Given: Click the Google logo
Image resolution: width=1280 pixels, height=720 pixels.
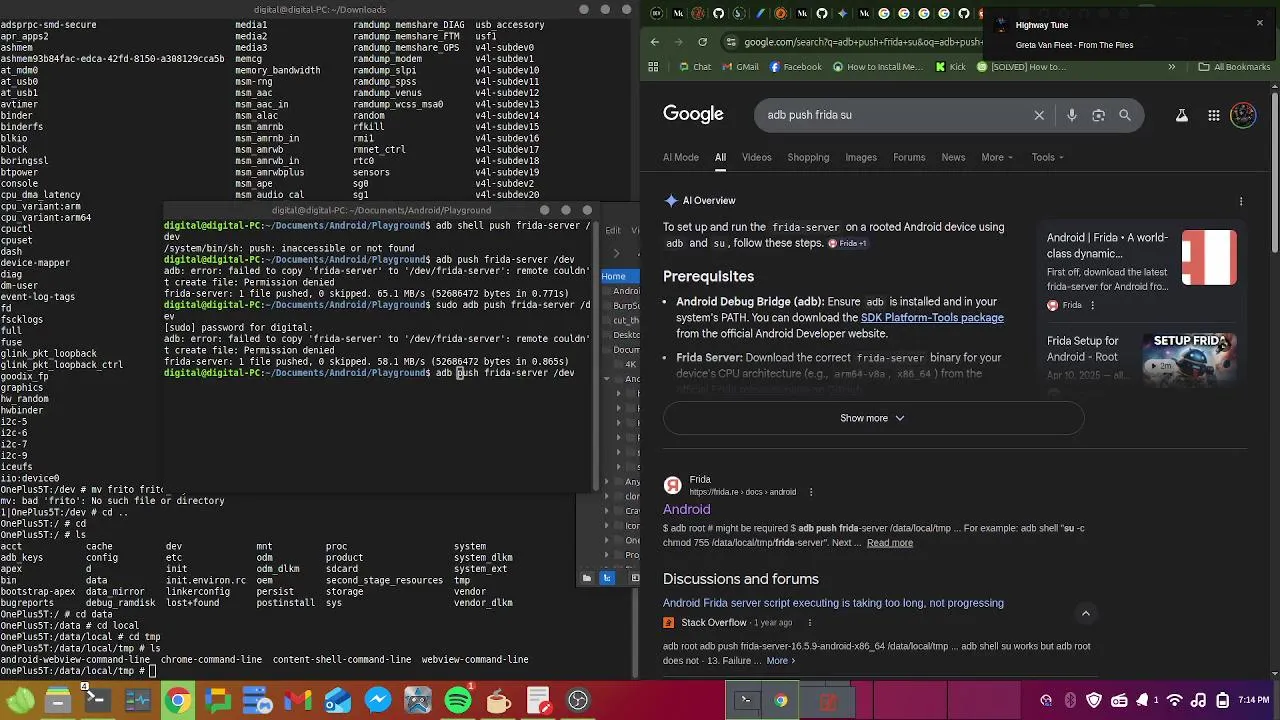Looking at the screenshot, I should click(693, 114).
